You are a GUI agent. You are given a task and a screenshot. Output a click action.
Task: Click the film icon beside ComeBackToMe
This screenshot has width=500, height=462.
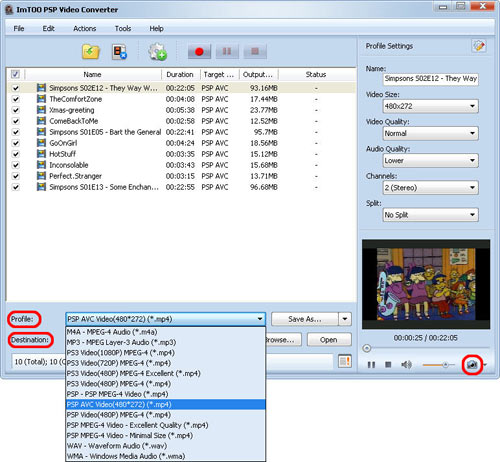(x=41, y=121)
